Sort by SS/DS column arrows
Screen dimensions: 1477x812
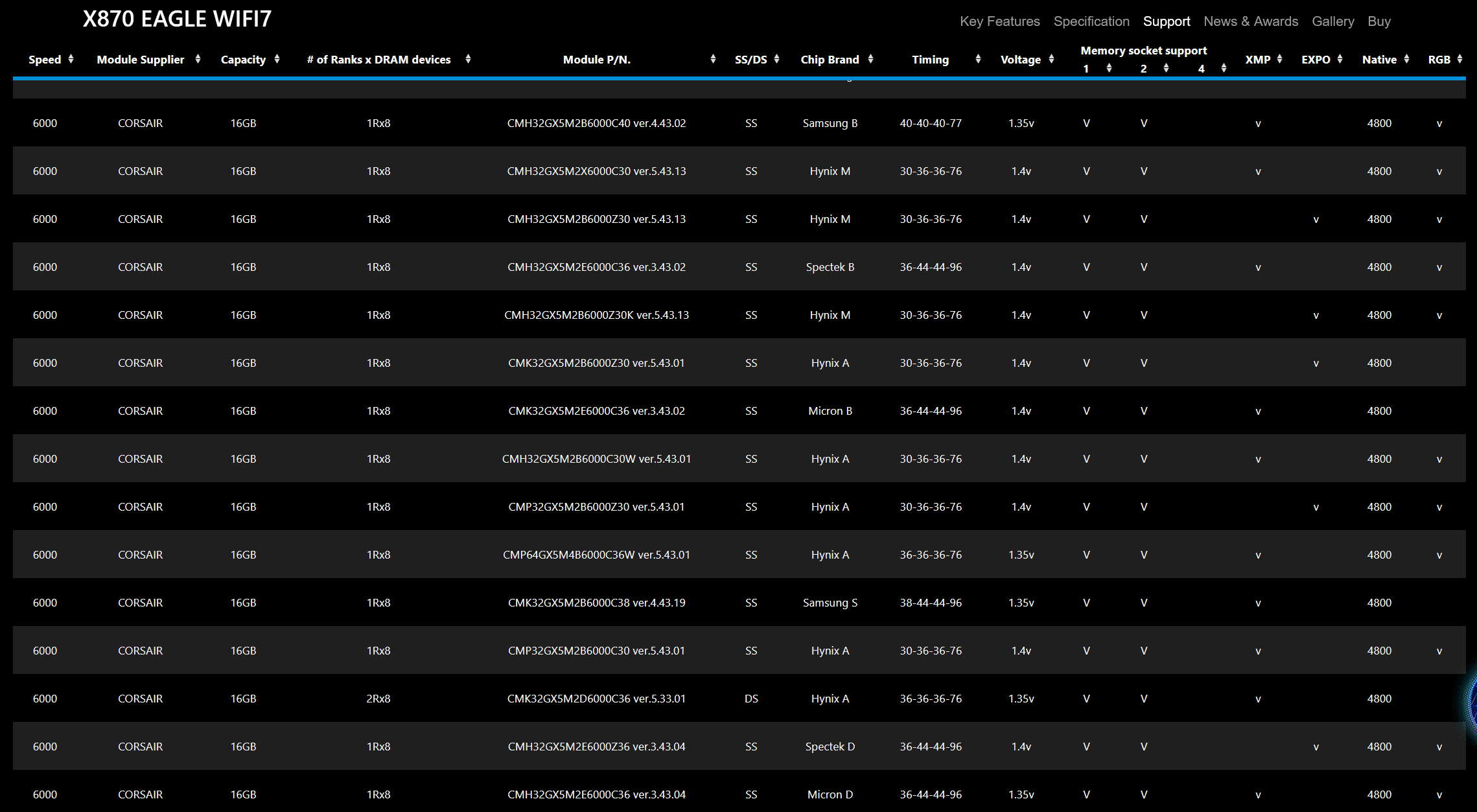coord(776,59)
